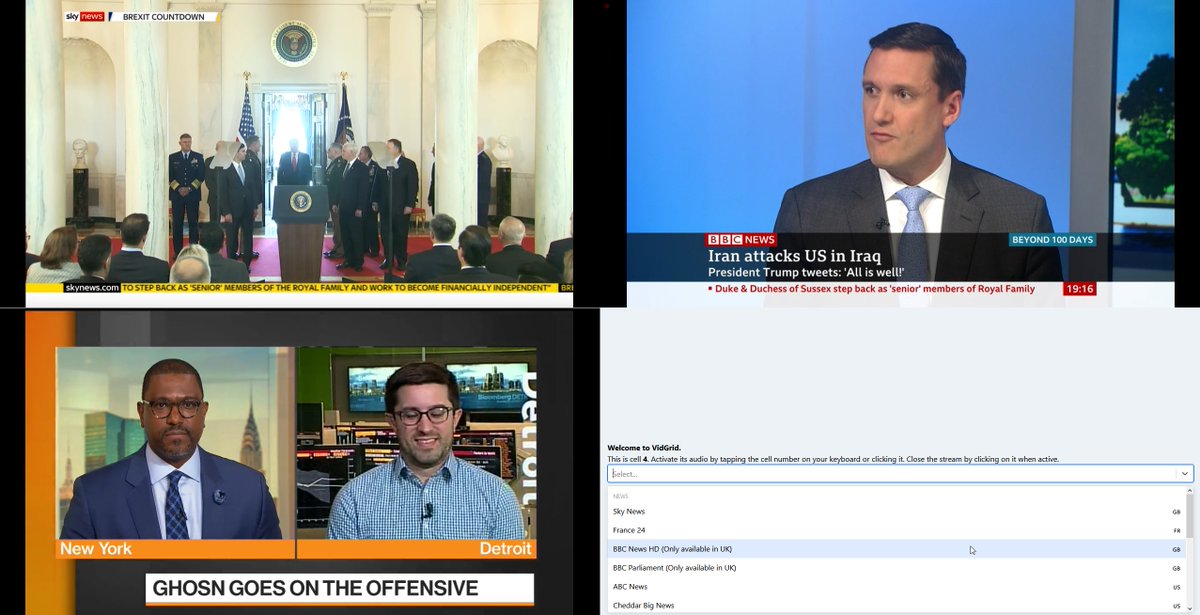Pick BBC News HD (Only available in UK)
Viewport: 1200px width, 615px height.
pos(896,549)
